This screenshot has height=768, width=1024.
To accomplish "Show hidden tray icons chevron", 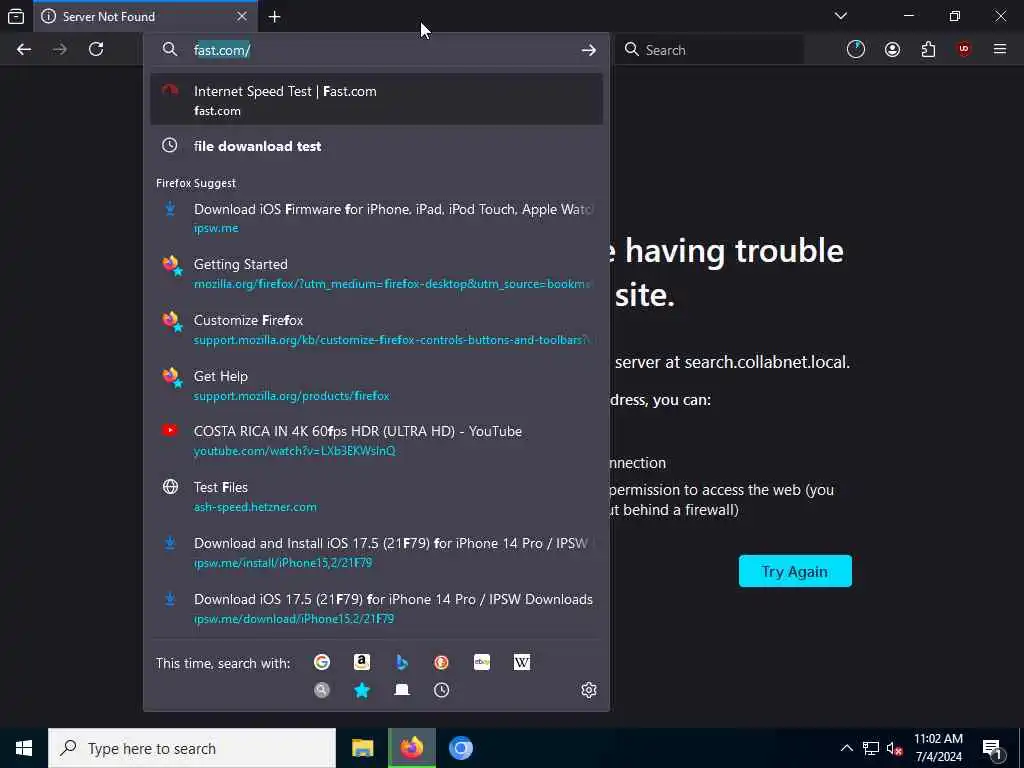I will pos(846,748).
